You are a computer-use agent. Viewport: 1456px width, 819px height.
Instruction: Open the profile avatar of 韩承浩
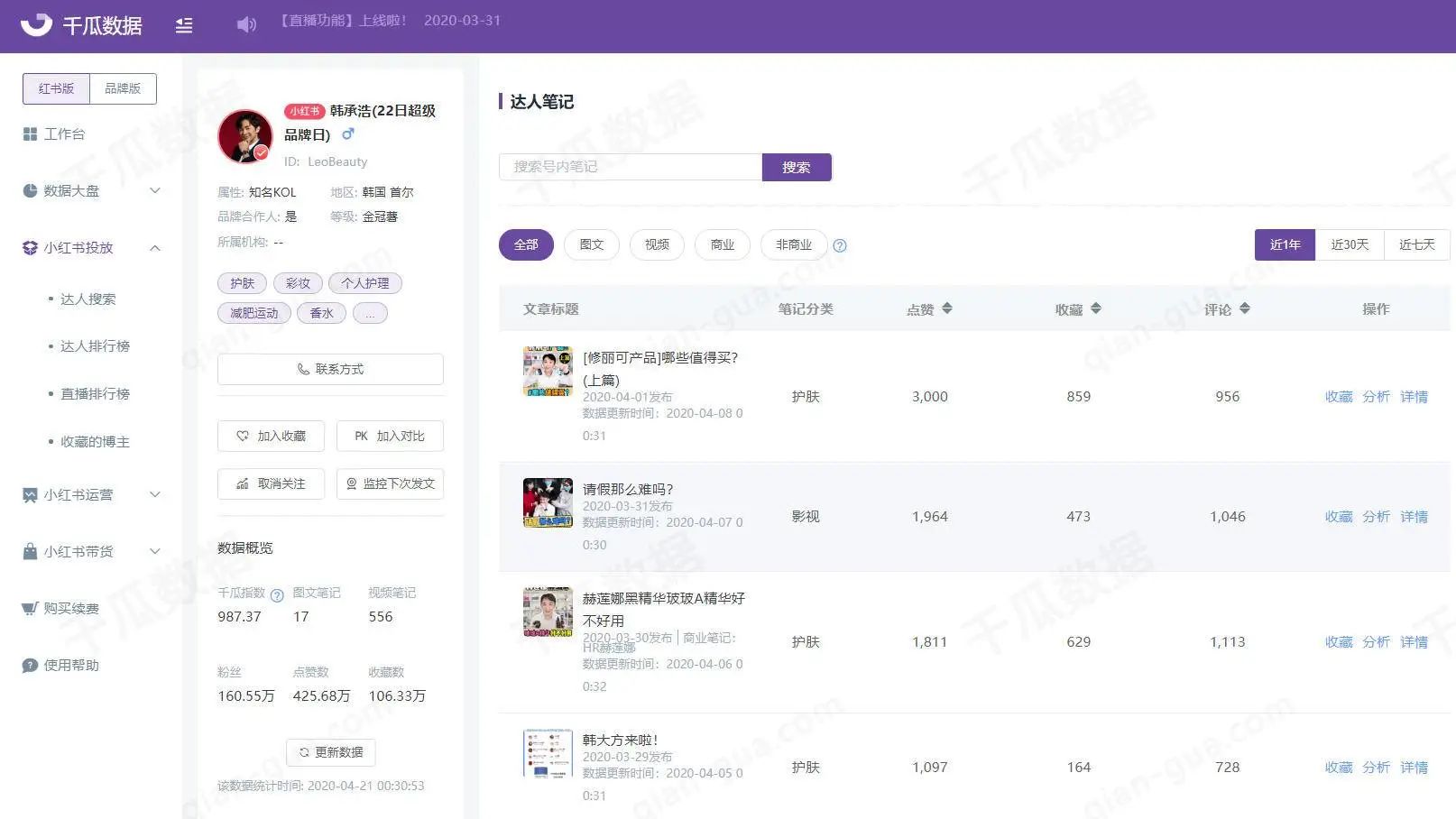245,136
